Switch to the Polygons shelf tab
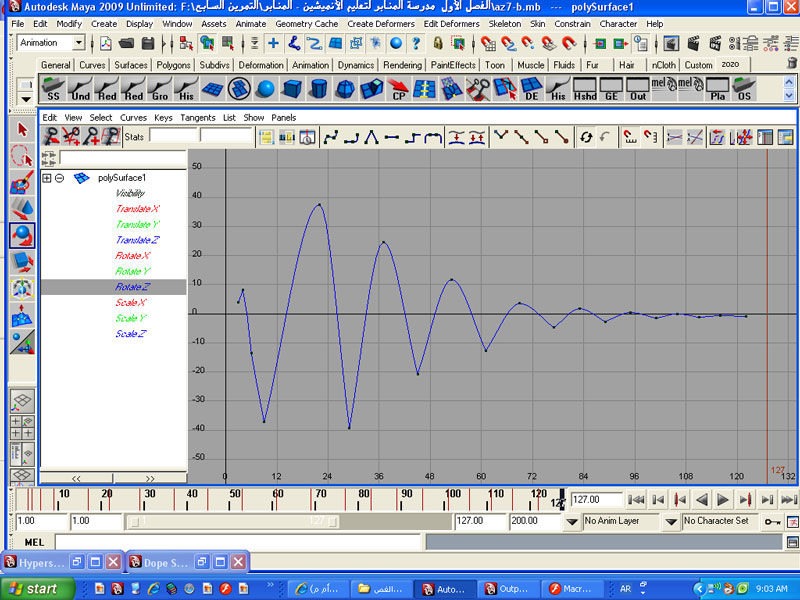 click(x=173, y=65)
